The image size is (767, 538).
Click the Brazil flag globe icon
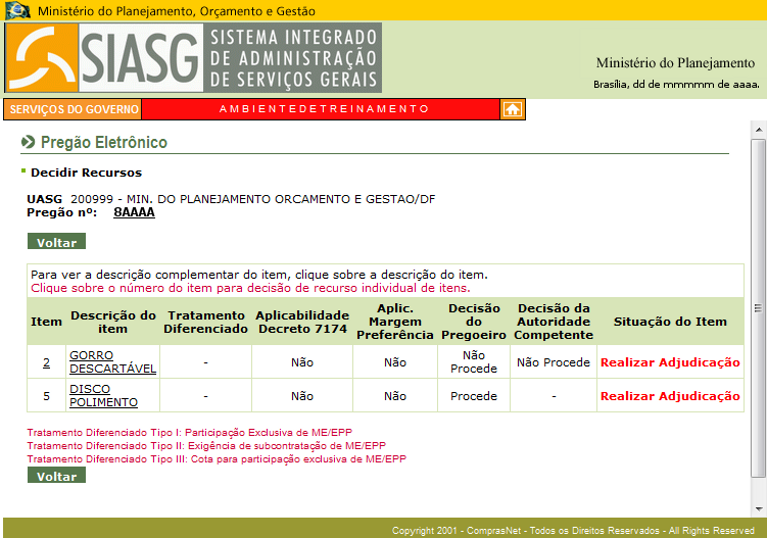(x=18, y=10)
